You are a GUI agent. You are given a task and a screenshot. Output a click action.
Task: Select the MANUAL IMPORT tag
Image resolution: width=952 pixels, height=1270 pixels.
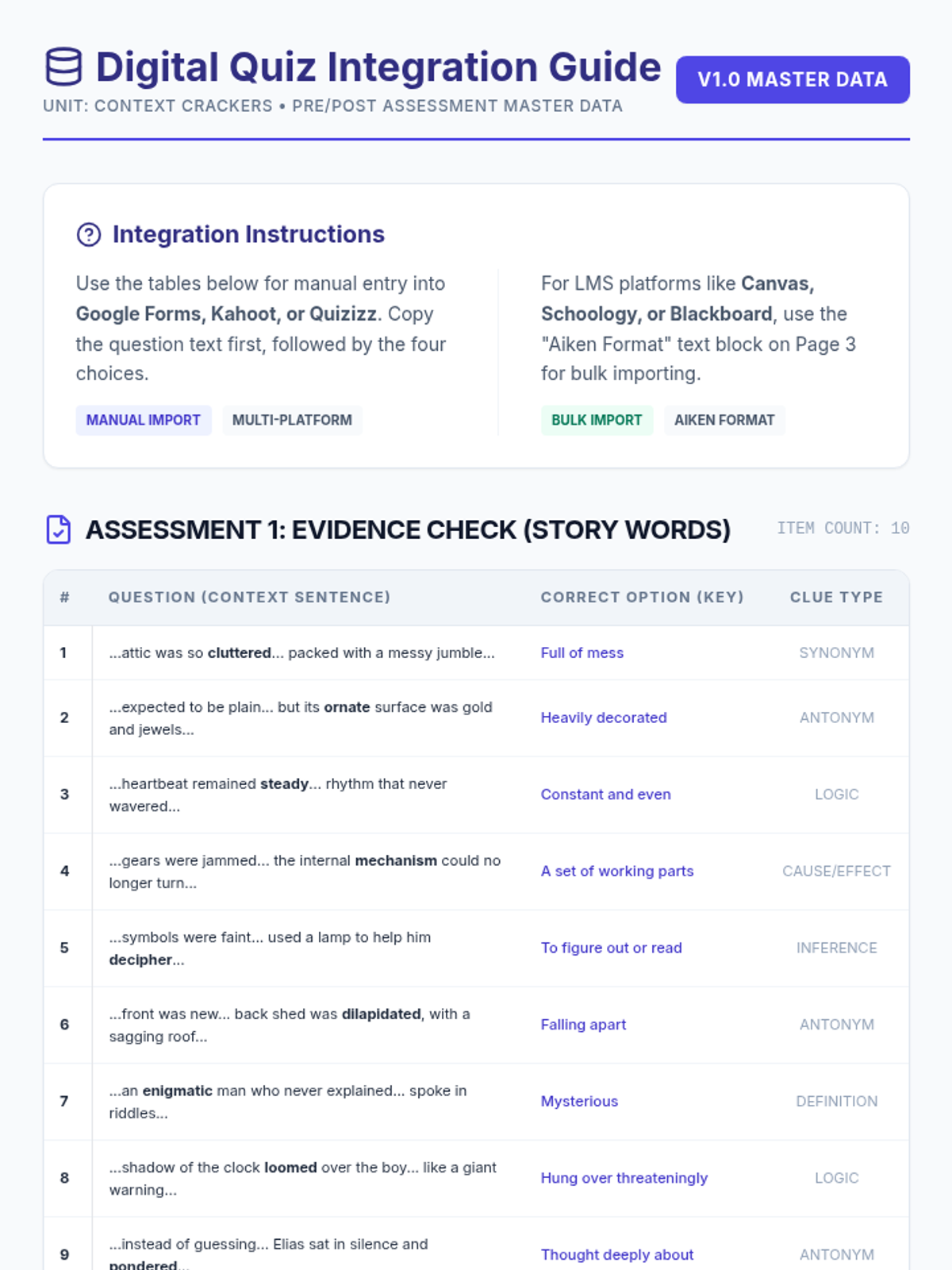click(144, 420)
